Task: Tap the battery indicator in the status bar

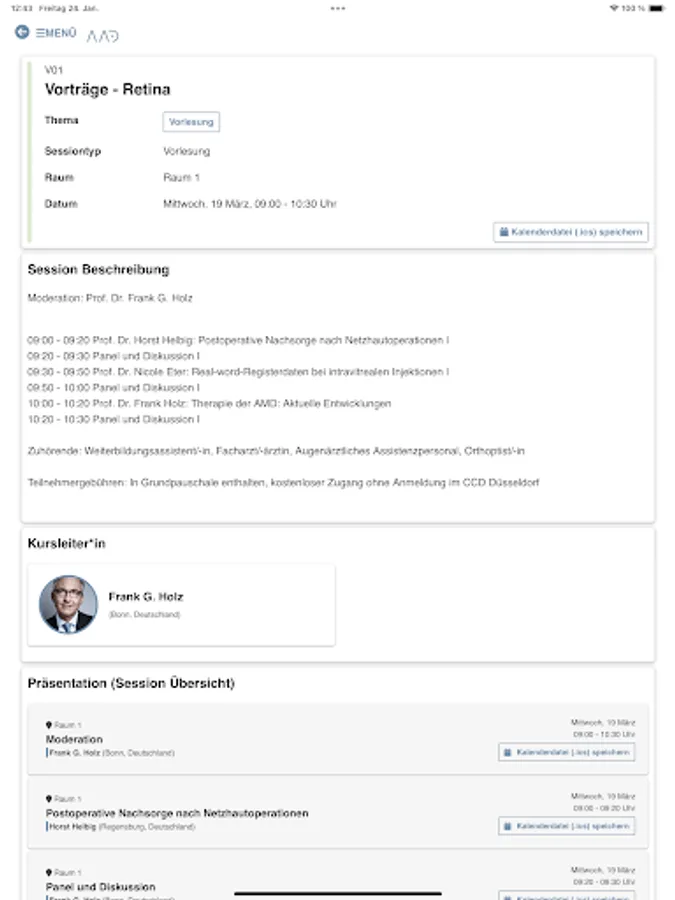Action: 656,8
